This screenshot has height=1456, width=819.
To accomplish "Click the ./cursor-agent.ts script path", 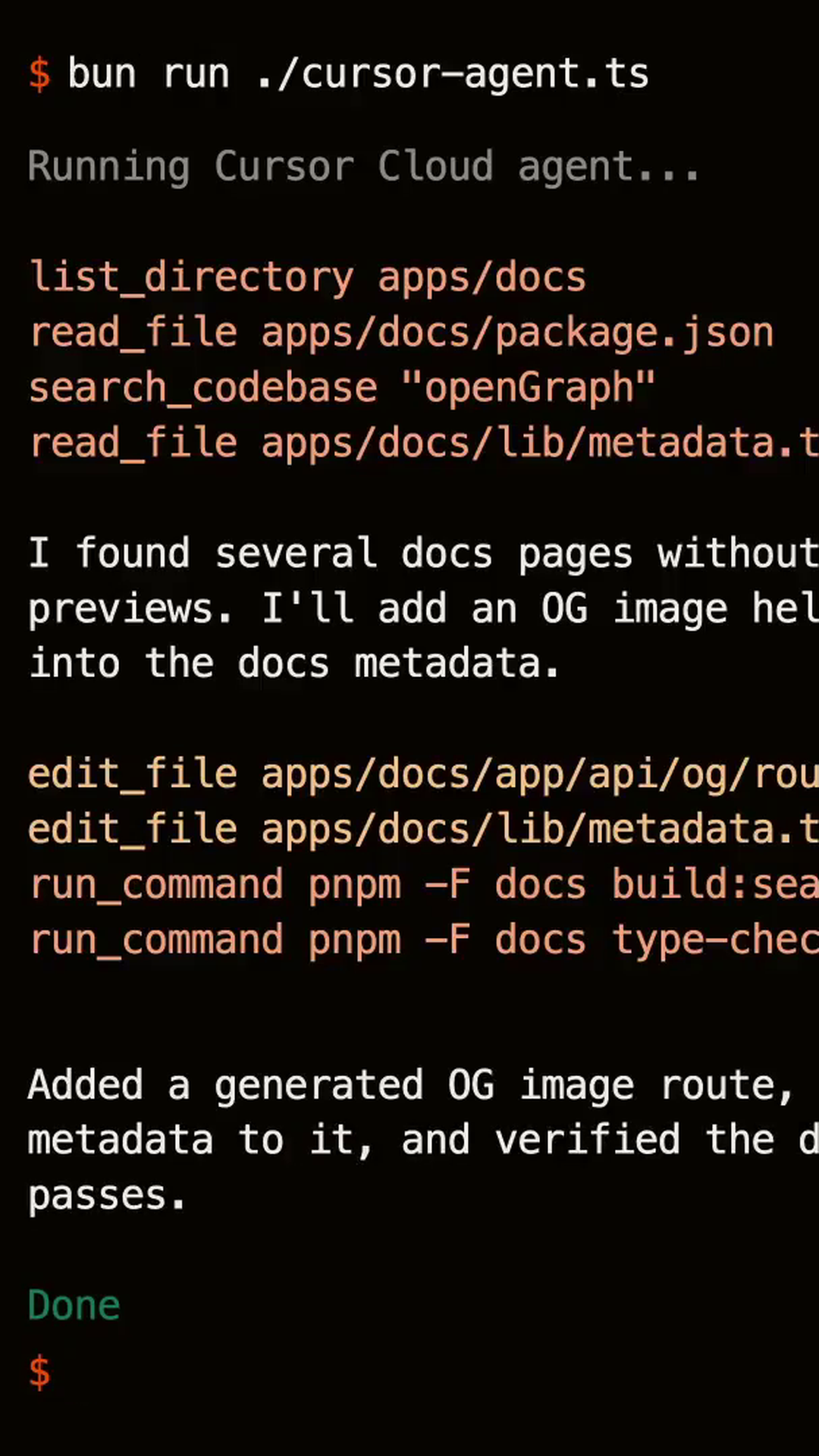I will (453, 74).
